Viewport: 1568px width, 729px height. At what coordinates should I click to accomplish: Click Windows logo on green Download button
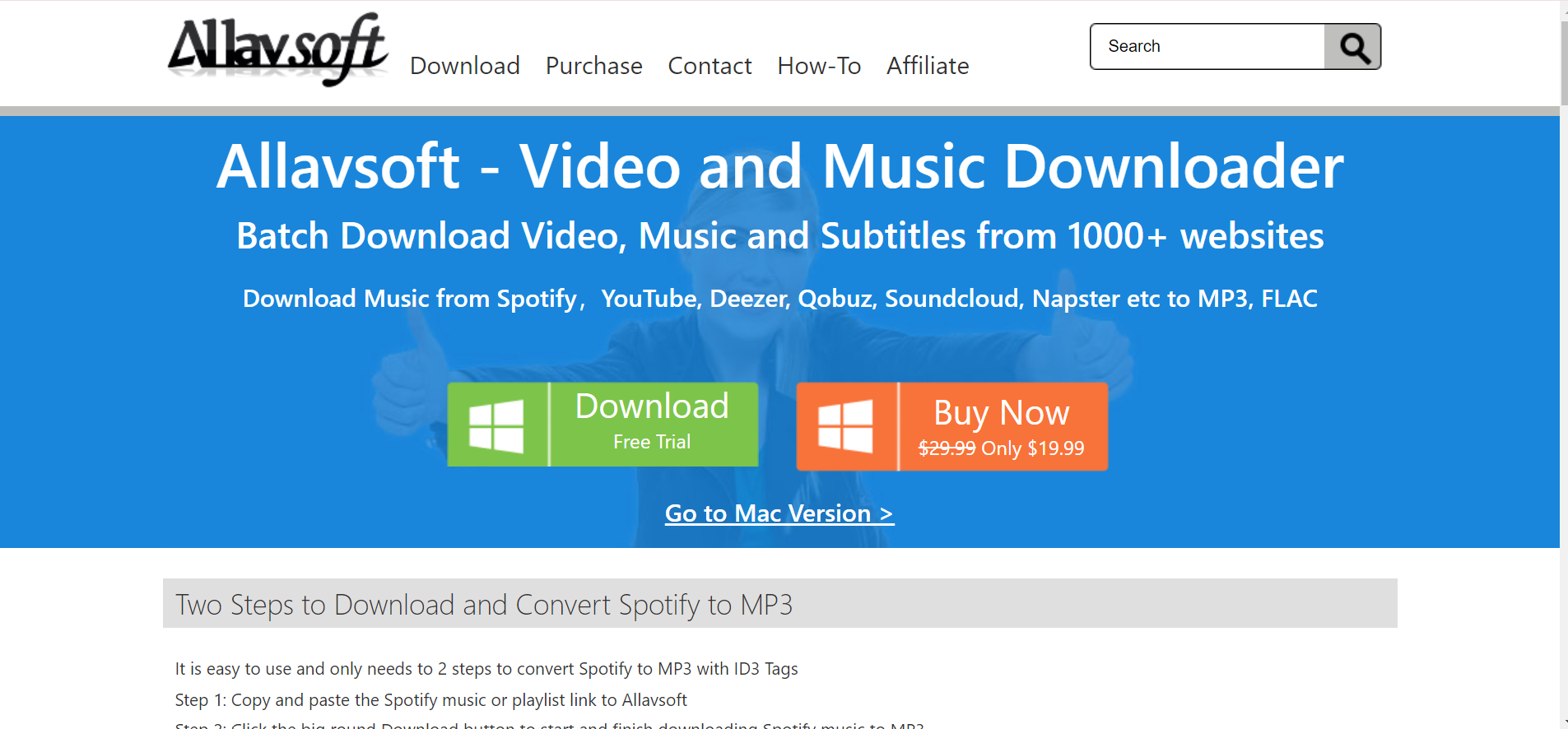pyautogui.click(x=496, y=425)
